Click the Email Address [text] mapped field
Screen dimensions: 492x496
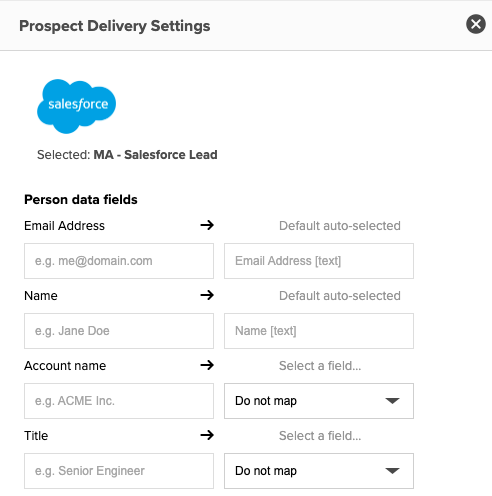click(x=319, y=261)
